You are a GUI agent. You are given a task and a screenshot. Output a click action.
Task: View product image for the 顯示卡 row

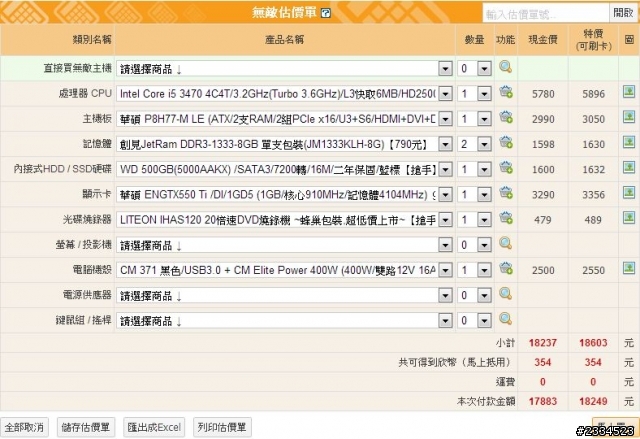click(629, 193)
